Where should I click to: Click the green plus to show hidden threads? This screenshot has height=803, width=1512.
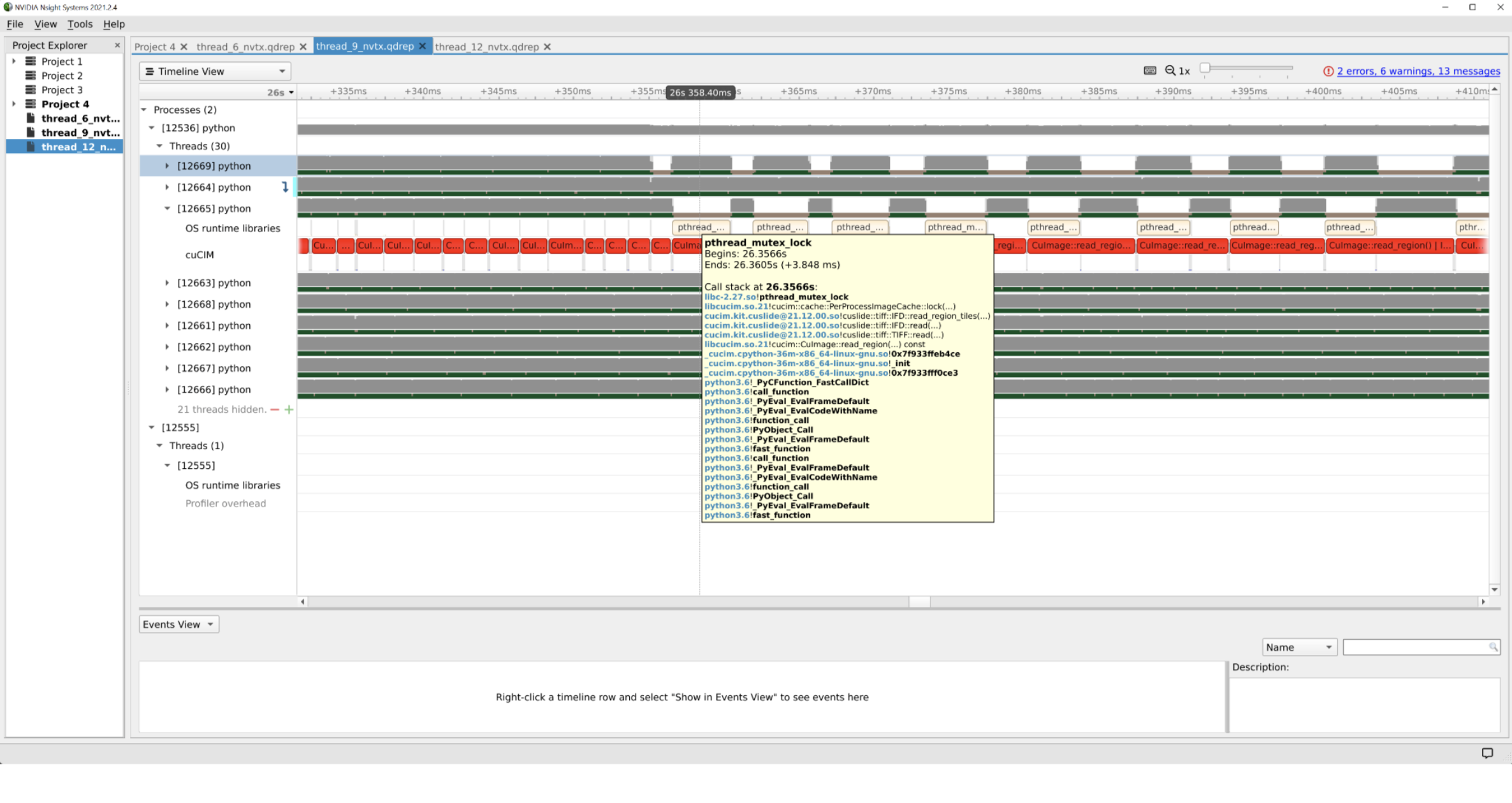coord(289,409)
